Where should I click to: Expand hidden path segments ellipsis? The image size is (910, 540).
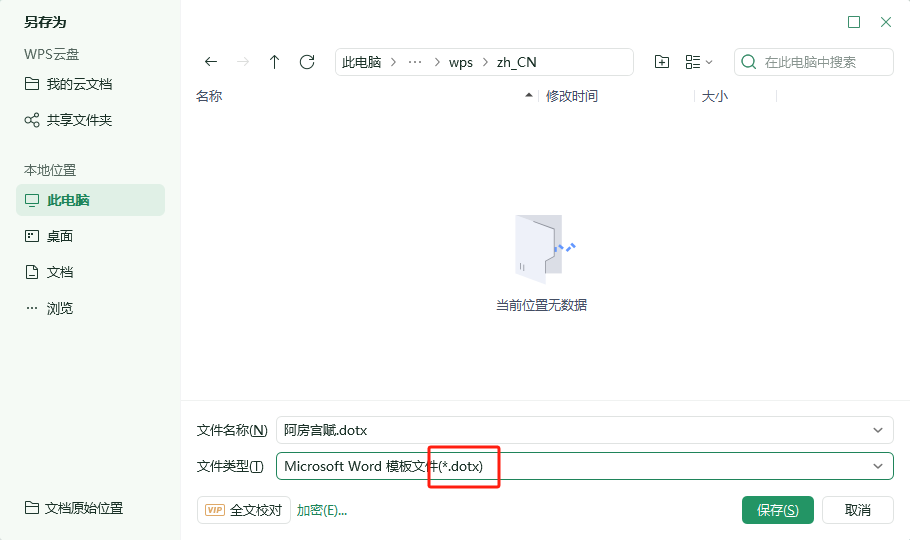tap(414, 62)
